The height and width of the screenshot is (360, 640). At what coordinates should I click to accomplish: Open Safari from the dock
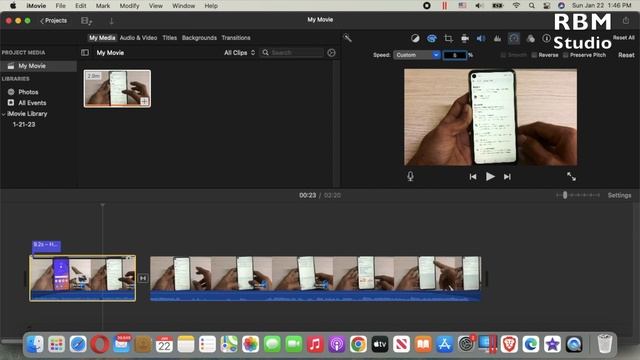coord(78,344)
